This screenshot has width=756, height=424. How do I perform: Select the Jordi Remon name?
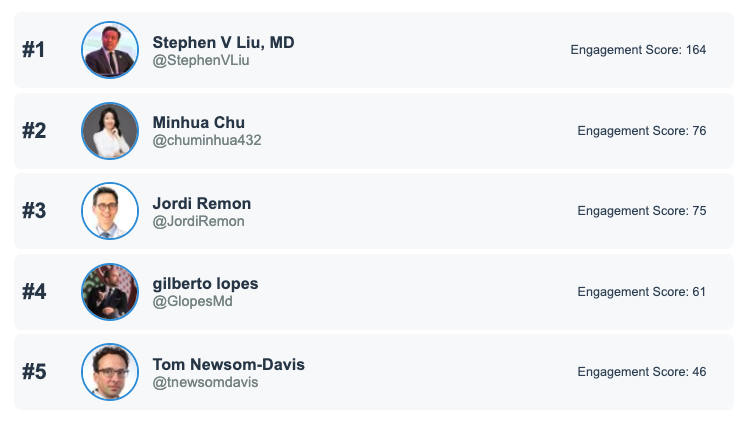click(201, 203)
